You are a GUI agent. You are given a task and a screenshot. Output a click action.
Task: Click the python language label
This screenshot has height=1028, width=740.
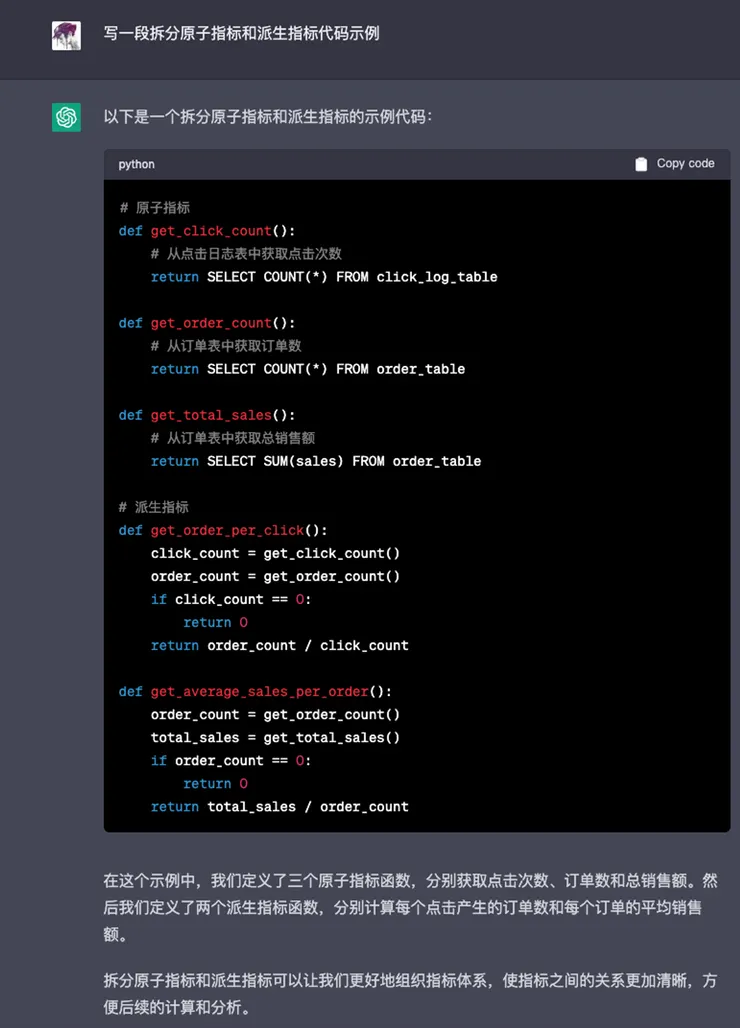[x=136, y=165]
